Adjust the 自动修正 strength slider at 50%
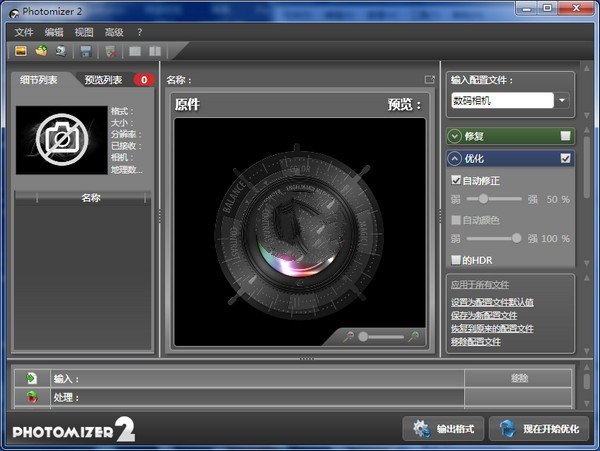The image size is (600, 451). pos(483,199)
